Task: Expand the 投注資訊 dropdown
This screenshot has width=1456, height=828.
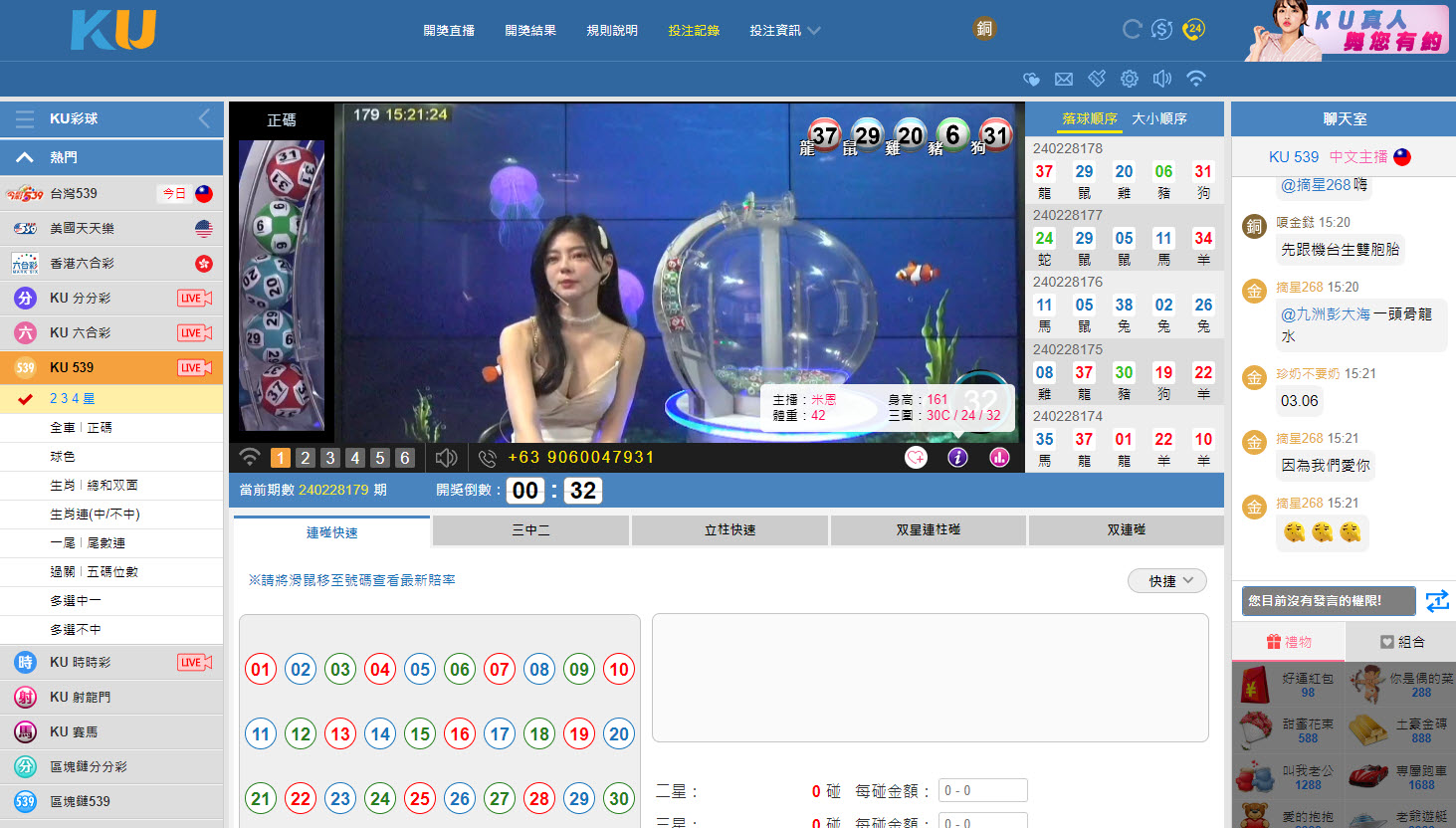Action: tap(784, 31)
